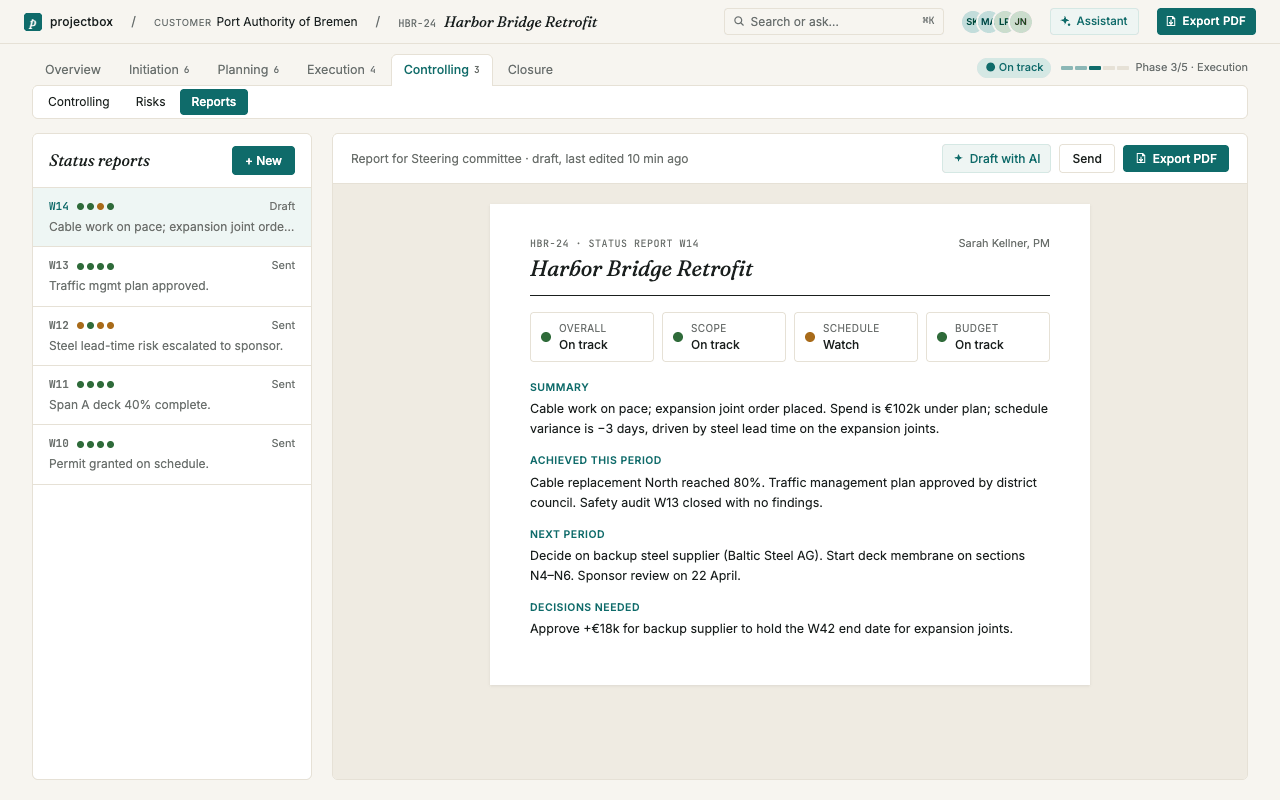Viewport: 1280px width, 800px height.
Task: Open the W13 report row
Action: (172, 276)
